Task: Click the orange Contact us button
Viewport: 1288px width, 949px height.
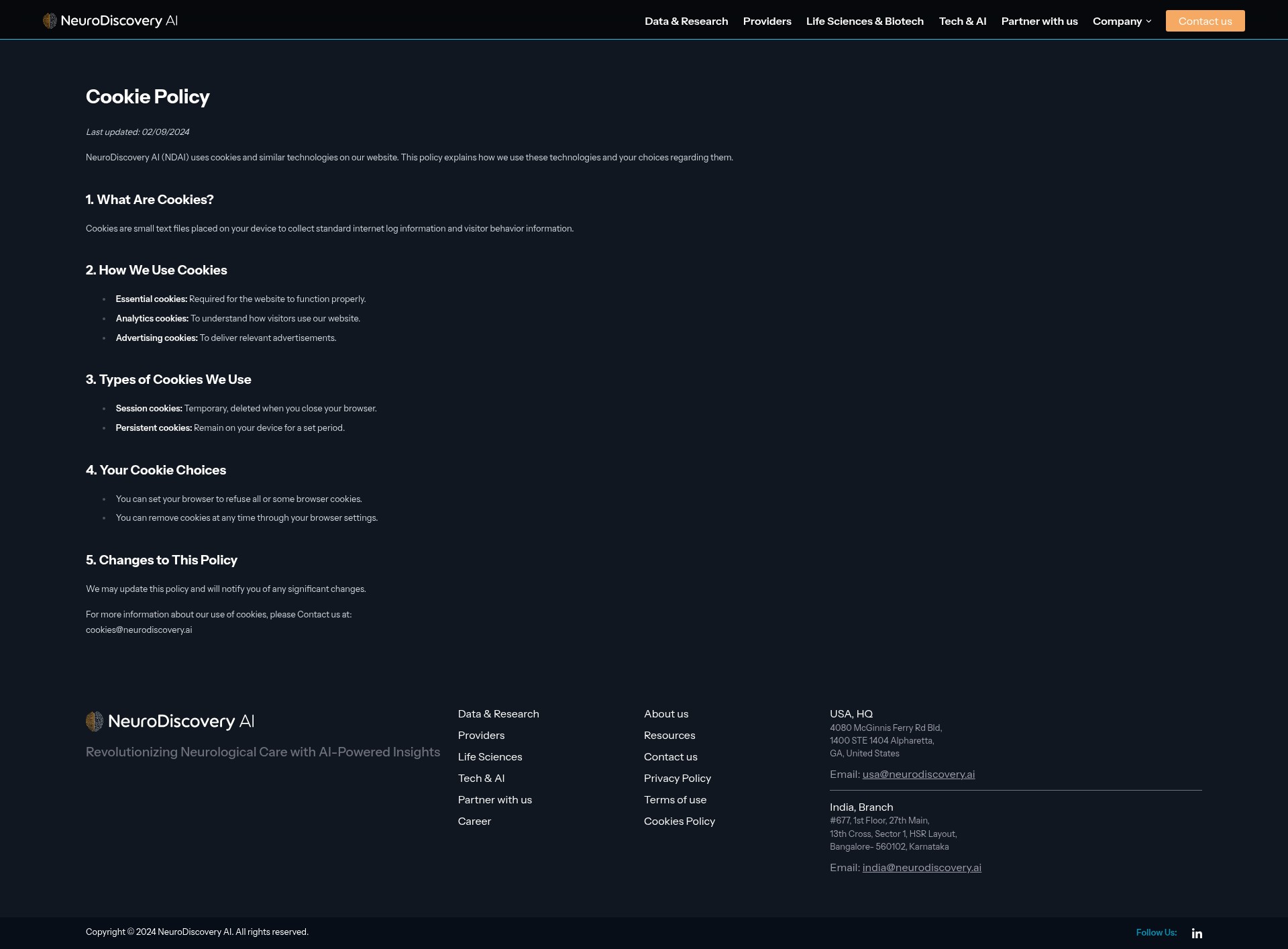Action: pyautogui.click(x=1205, y=21)
